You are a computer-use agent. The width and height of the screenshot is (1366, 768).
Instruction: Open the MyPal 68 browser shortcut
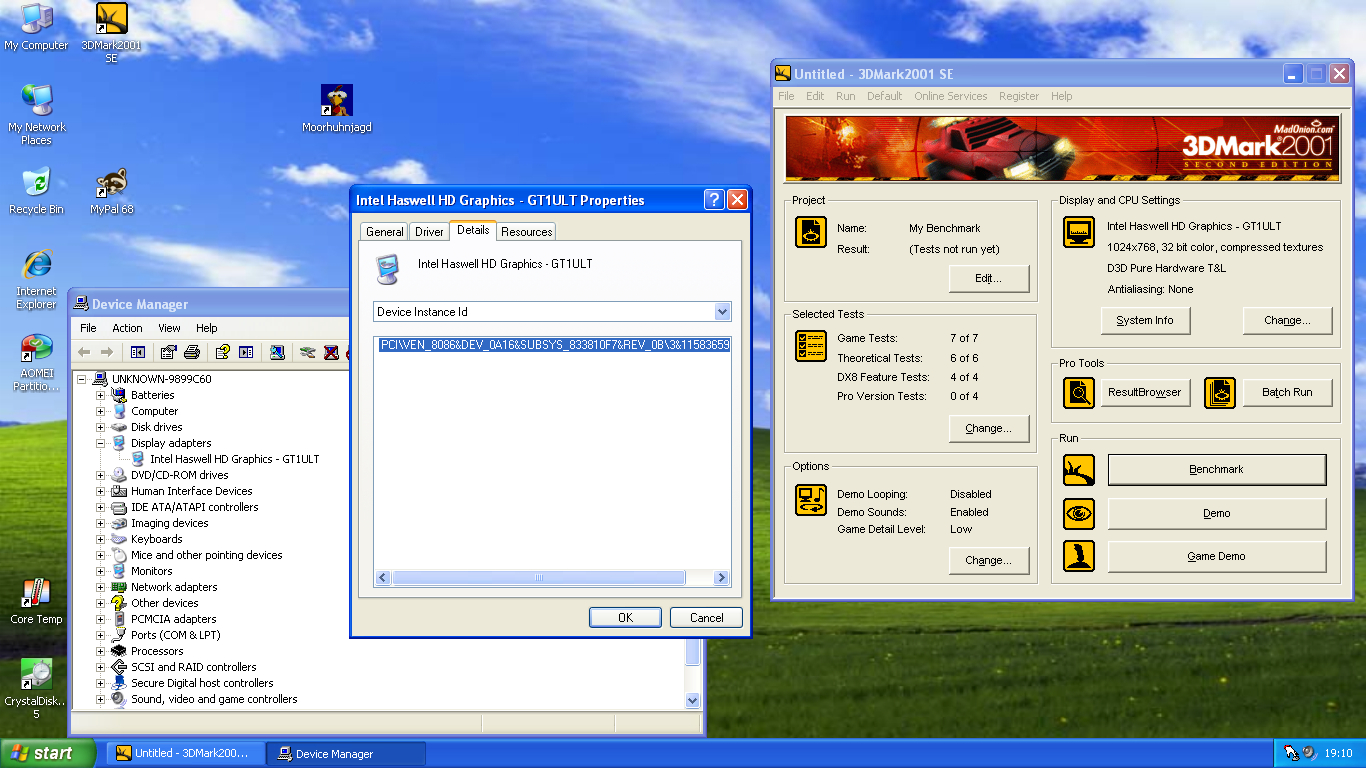pos(111,190)
